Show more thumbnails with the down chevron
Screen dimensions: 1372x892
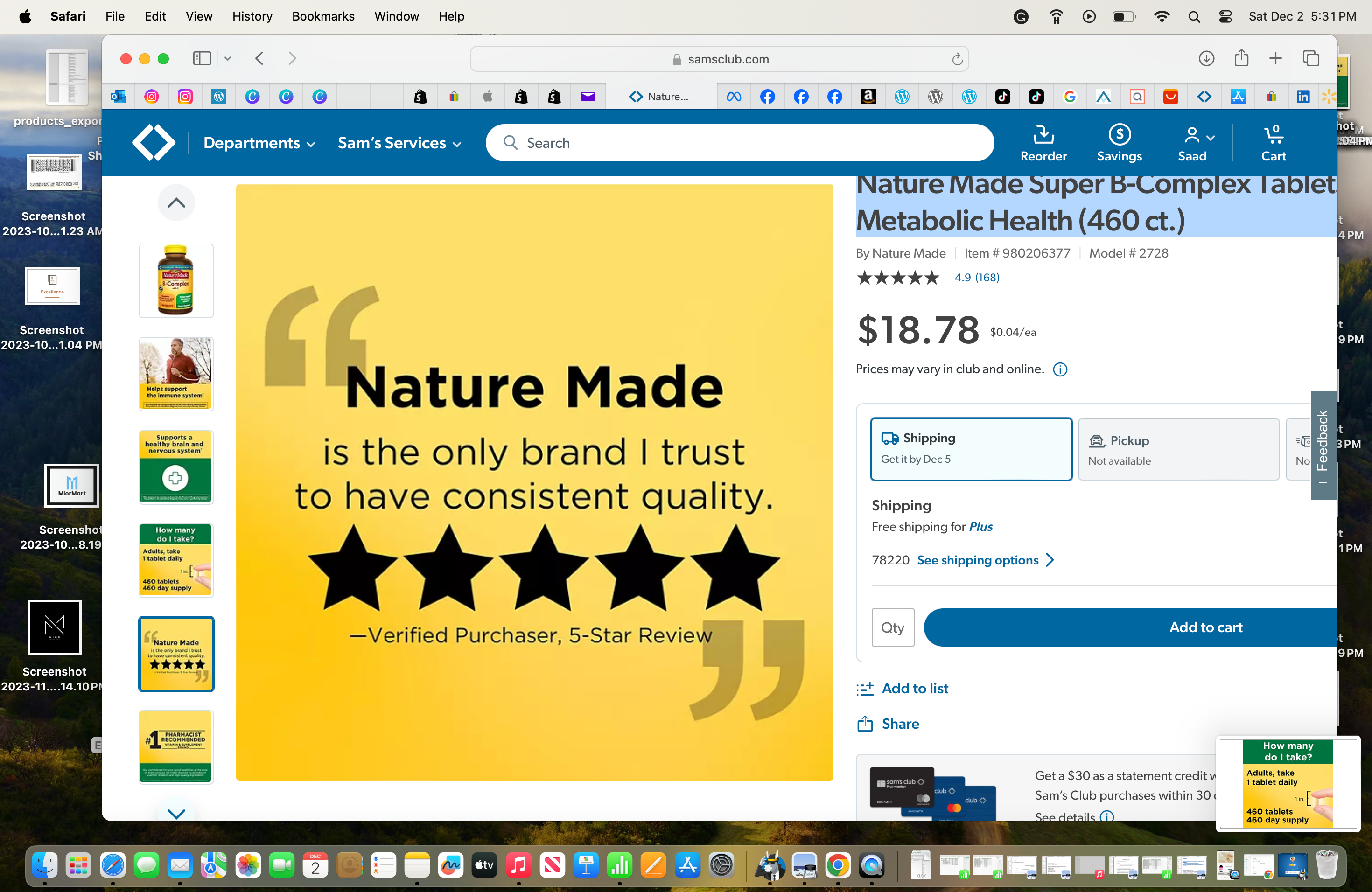click(176, 813)
